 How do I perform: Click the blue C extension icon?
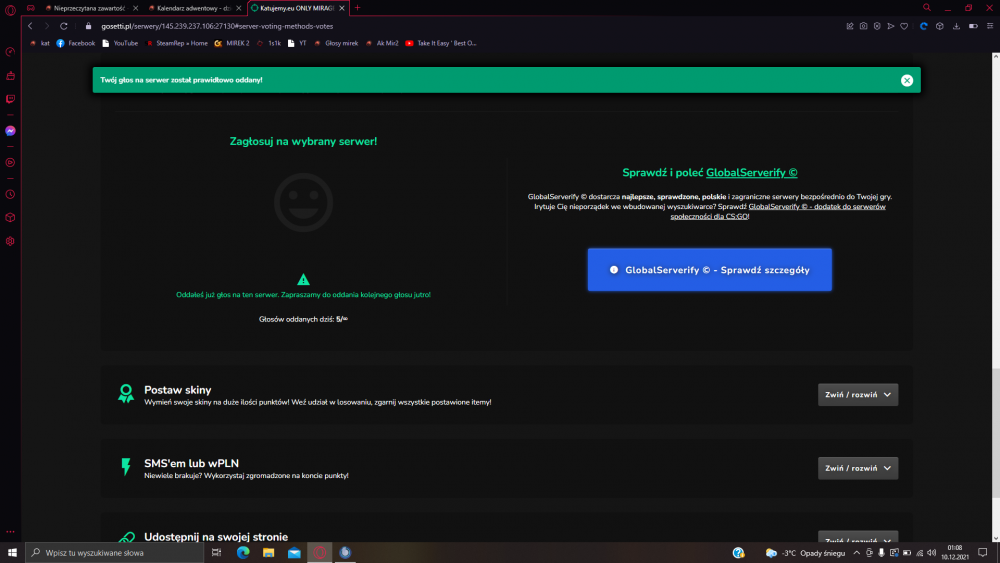[x=923, y=26]
